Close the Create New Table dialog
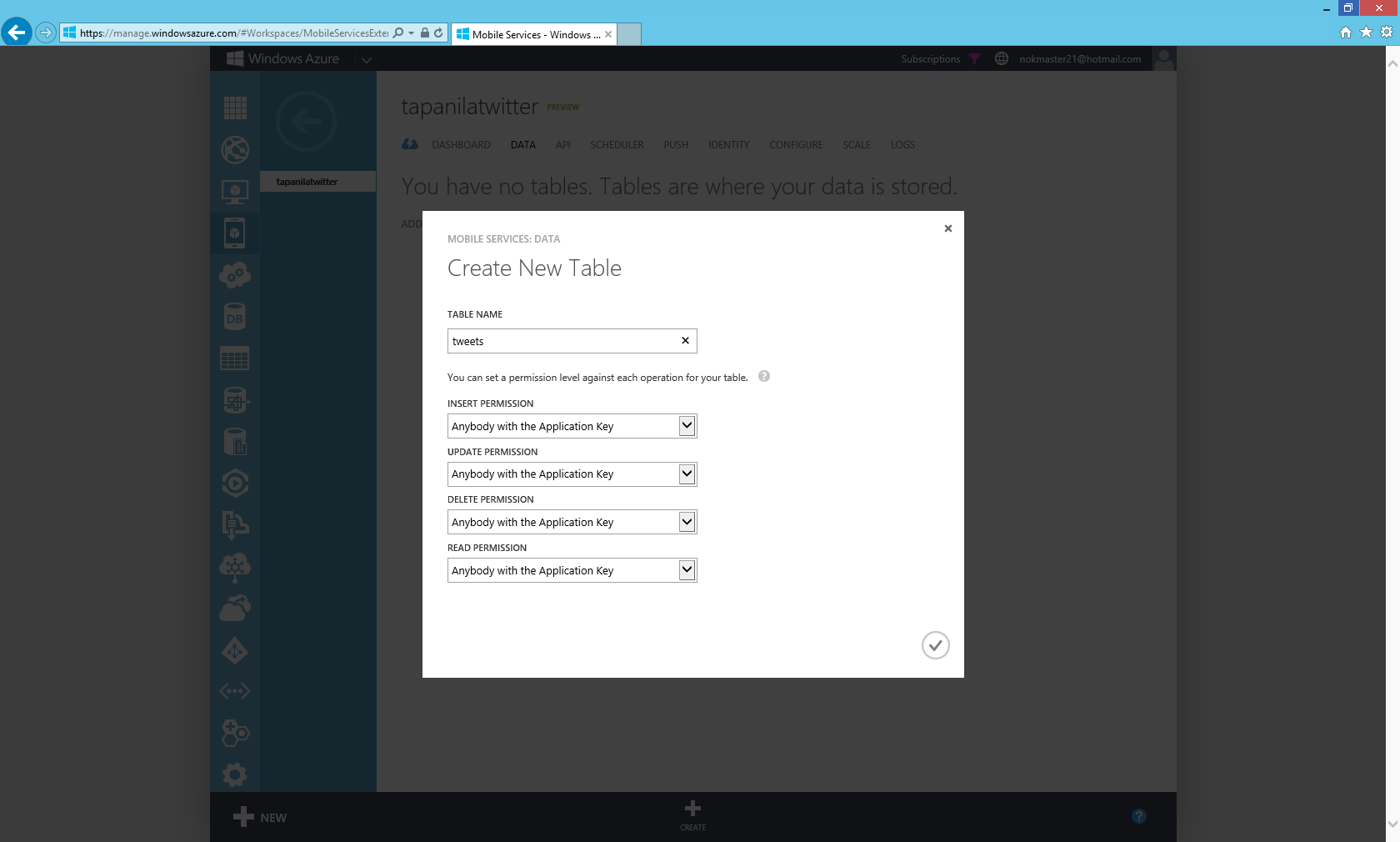The height and width of the screenshot is (842, 1400). tap(947, 228)
